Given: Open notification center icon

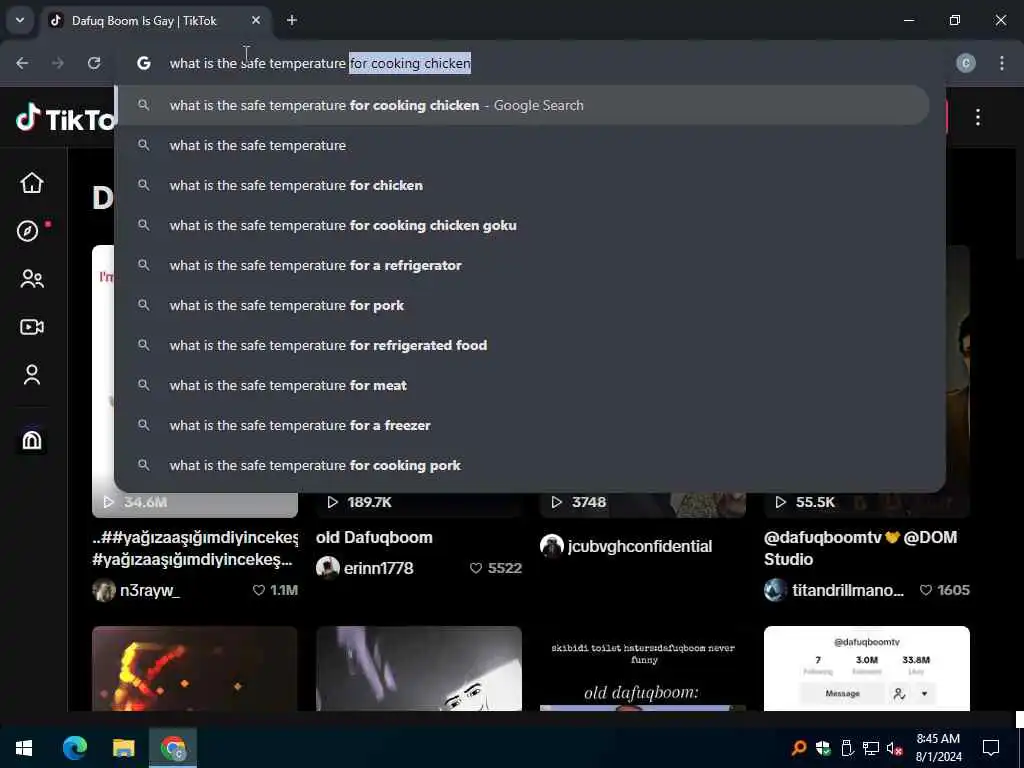Looking at the screenshot, I should click(991, 748).
